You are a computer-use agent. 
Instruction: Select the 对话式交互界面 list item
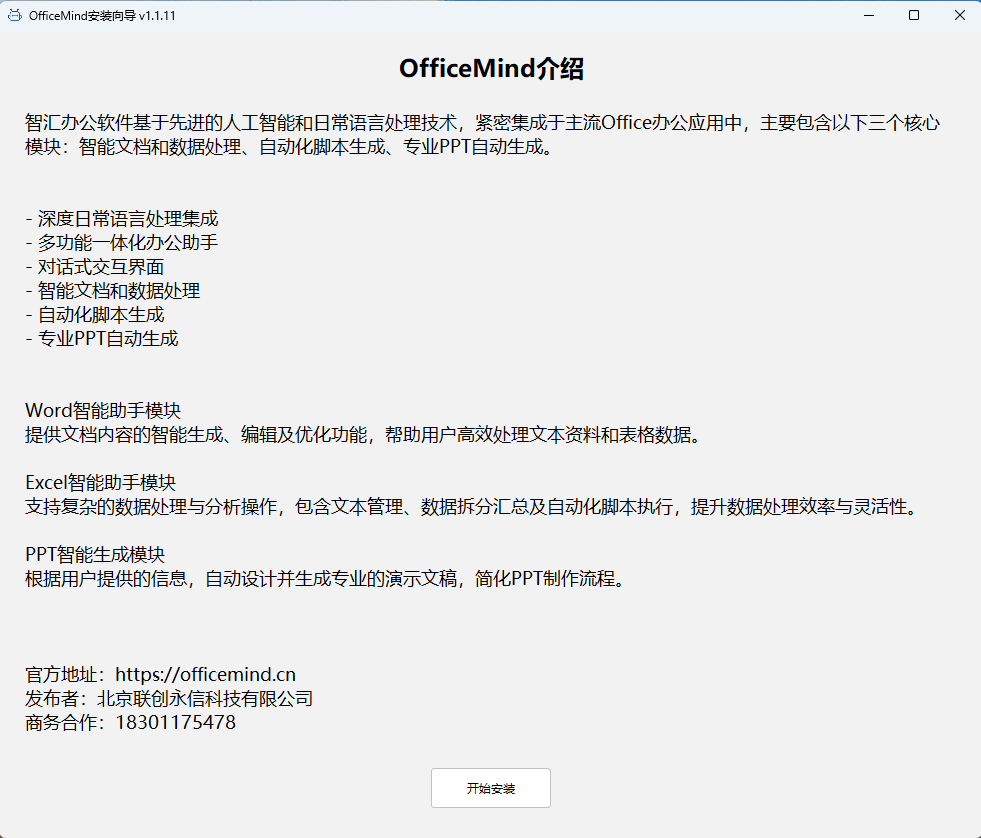[x=97, y=267]
